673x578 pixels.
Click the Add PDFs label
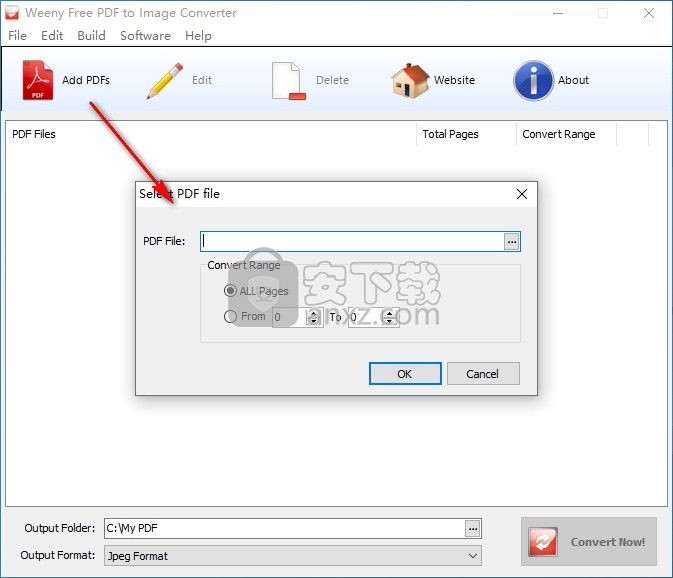(x=86, y=80)
